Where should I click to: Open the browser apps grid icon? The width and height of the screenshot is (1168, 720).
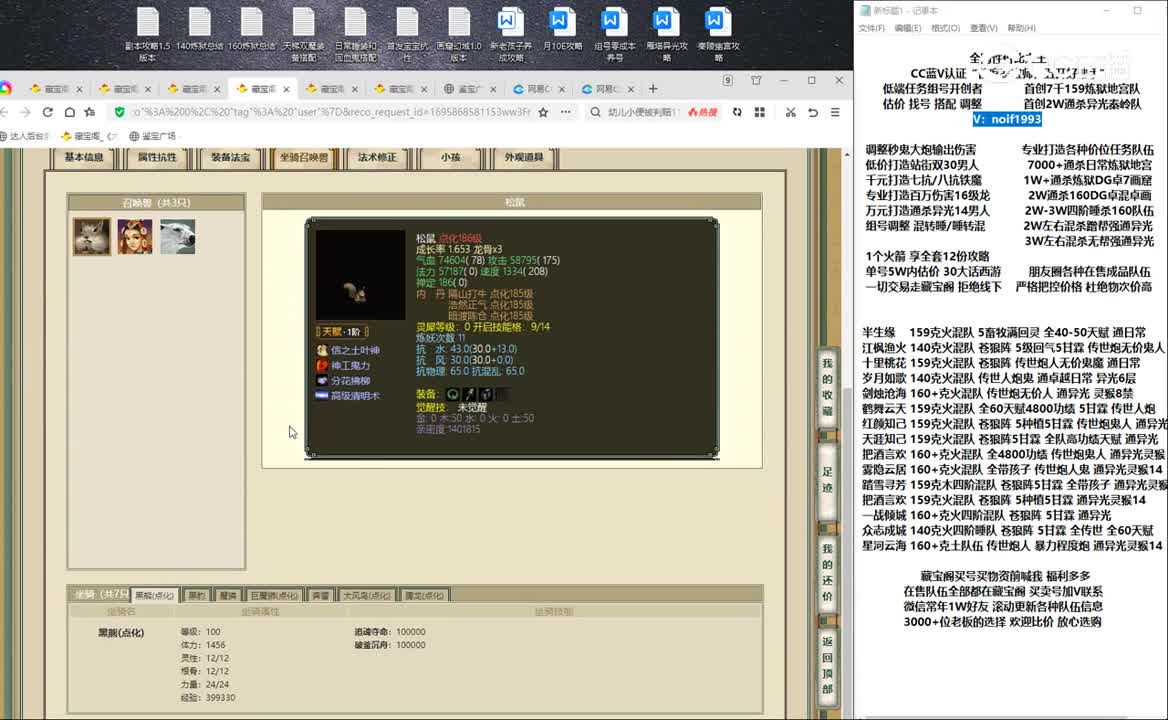pyautogui.click(x=760, y=112)
